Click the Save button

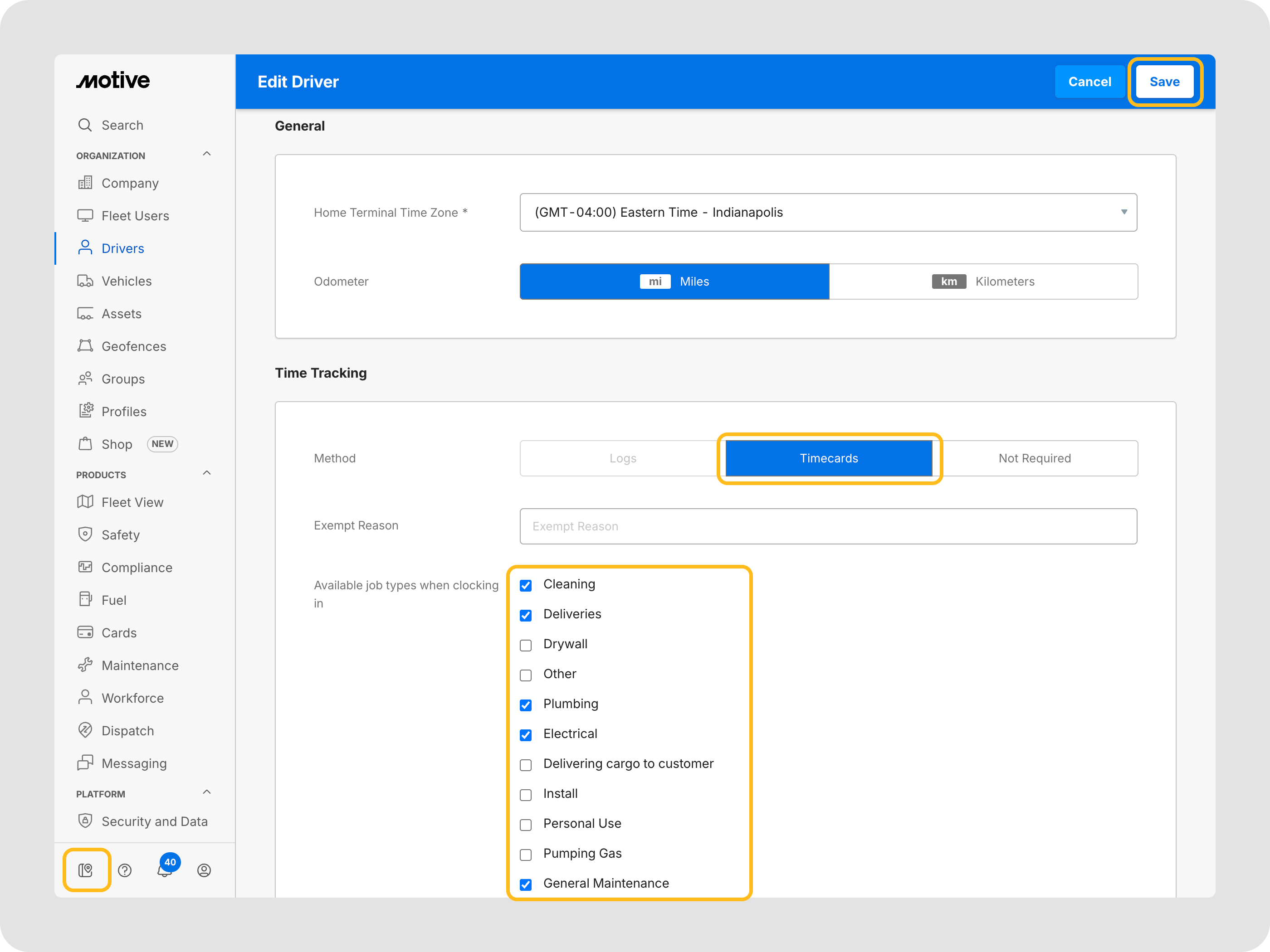[x=1164, y=82]
